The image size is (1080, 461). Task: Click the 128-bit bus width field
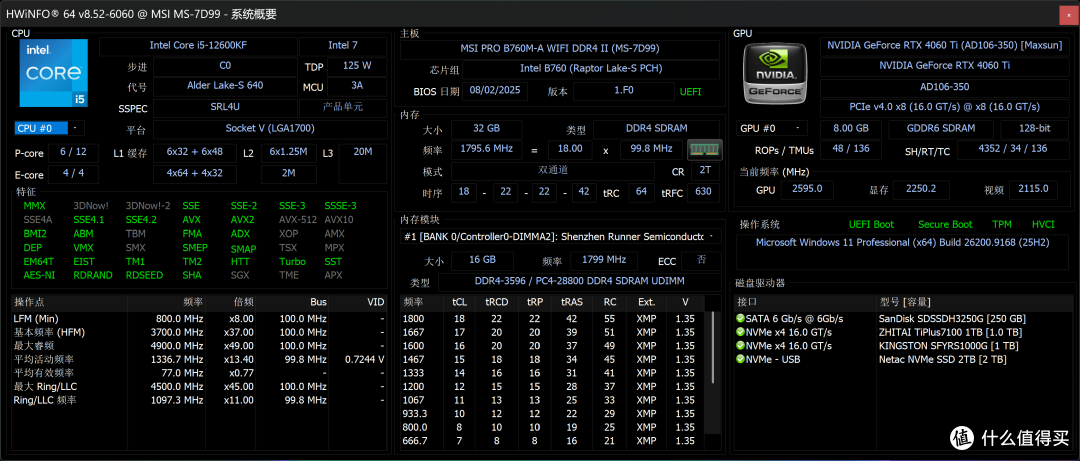pos(1035,129)
